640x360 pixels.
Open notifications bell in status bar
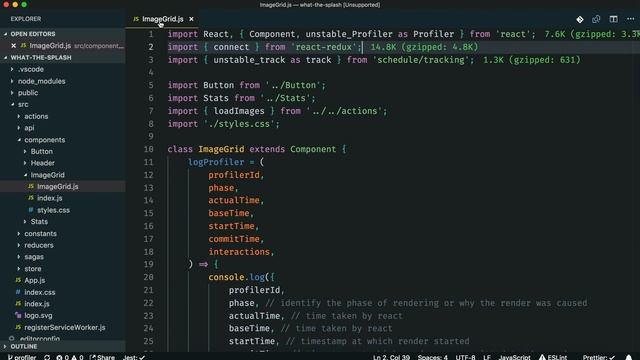(629, 357)
